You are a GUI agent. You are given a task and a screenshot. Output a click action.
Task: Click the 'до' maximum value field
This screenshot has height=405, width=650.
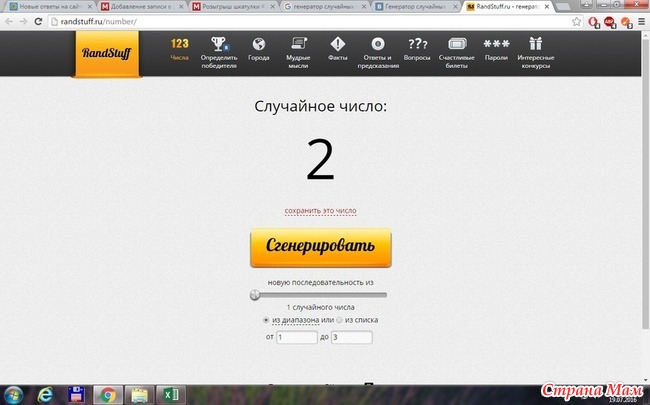[x=351, y=338]
